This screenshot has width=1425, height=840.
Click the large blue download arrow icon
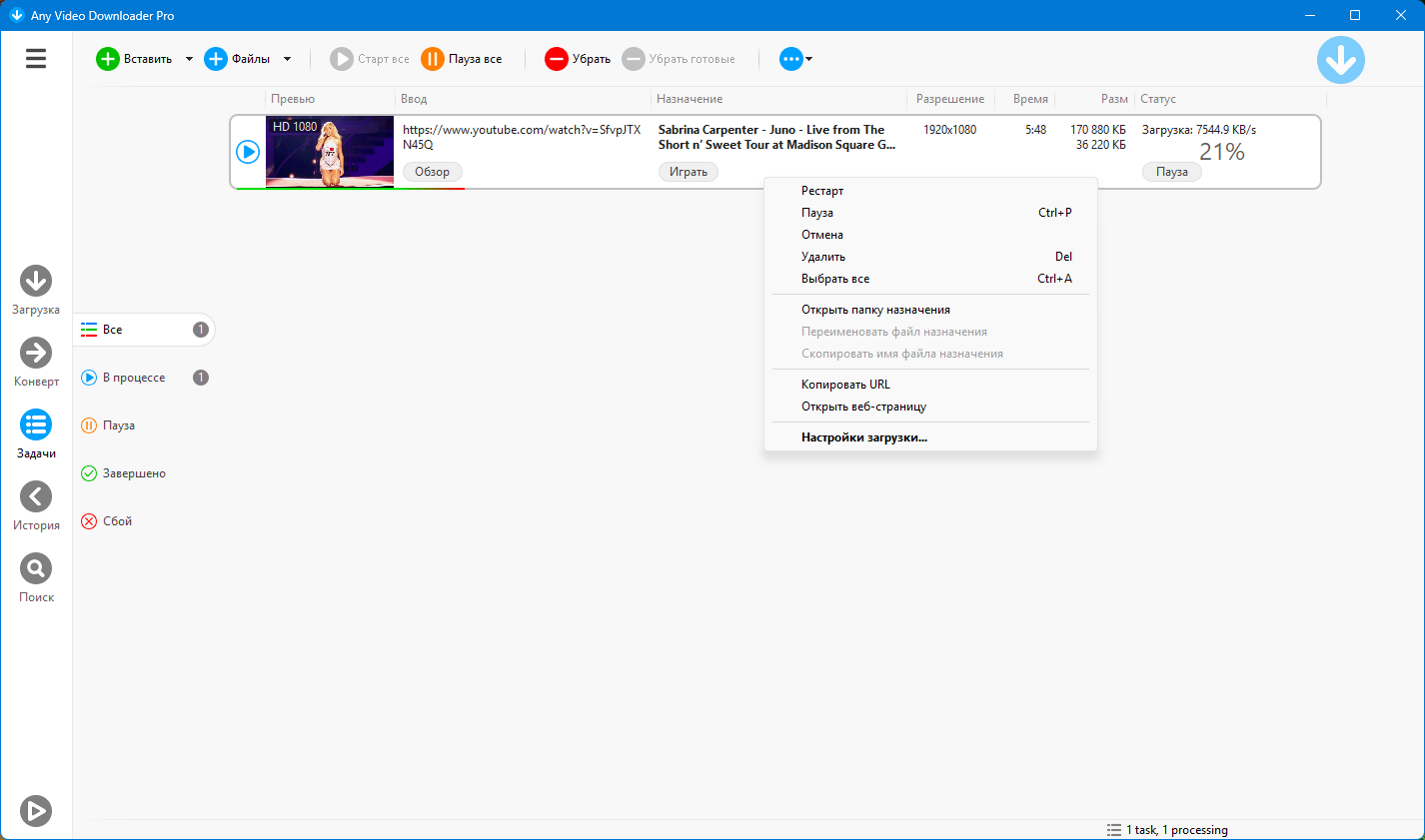1340,60
